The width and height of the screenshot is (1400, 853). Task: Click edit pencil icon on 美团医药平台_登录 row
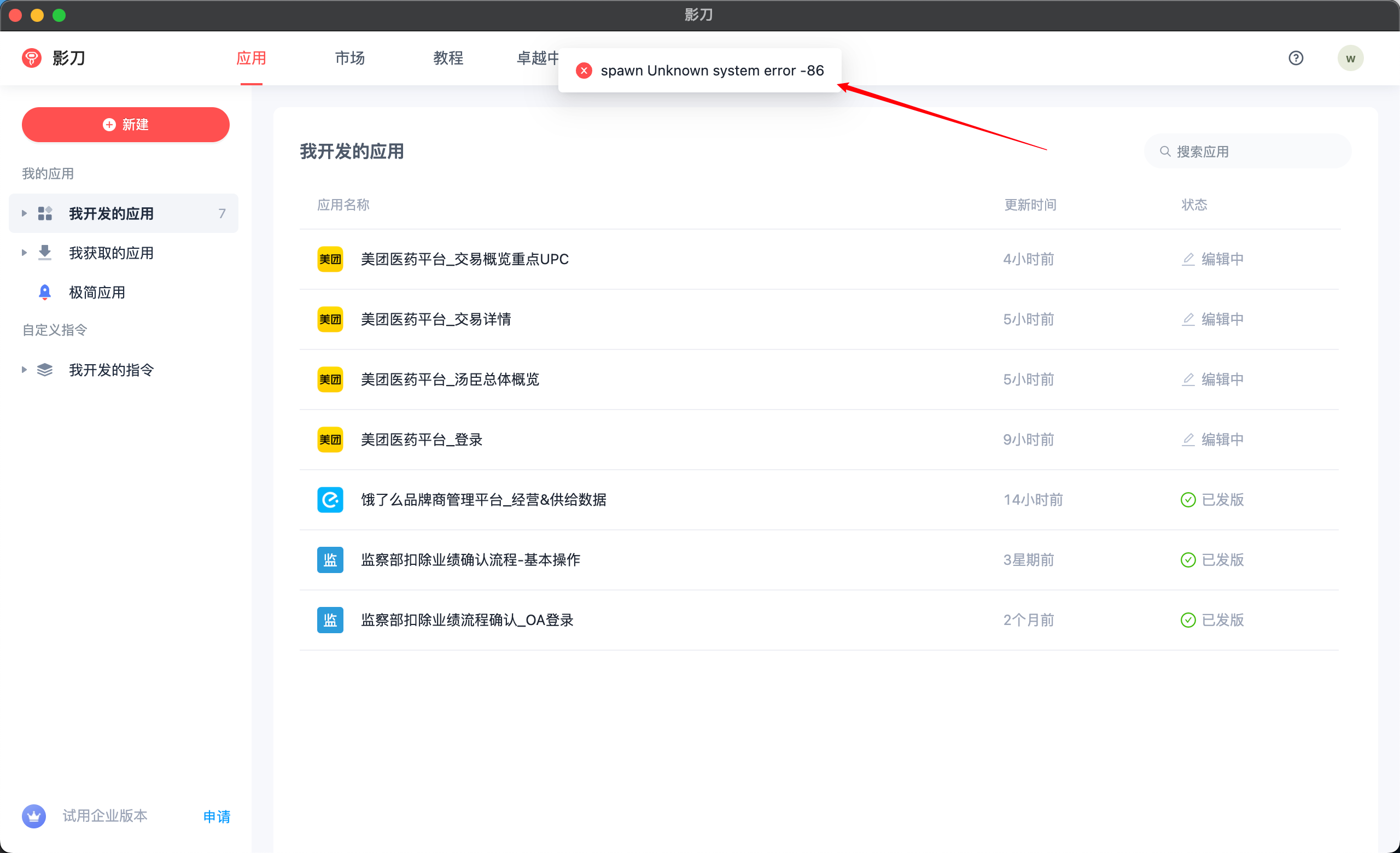(1187, 440)
